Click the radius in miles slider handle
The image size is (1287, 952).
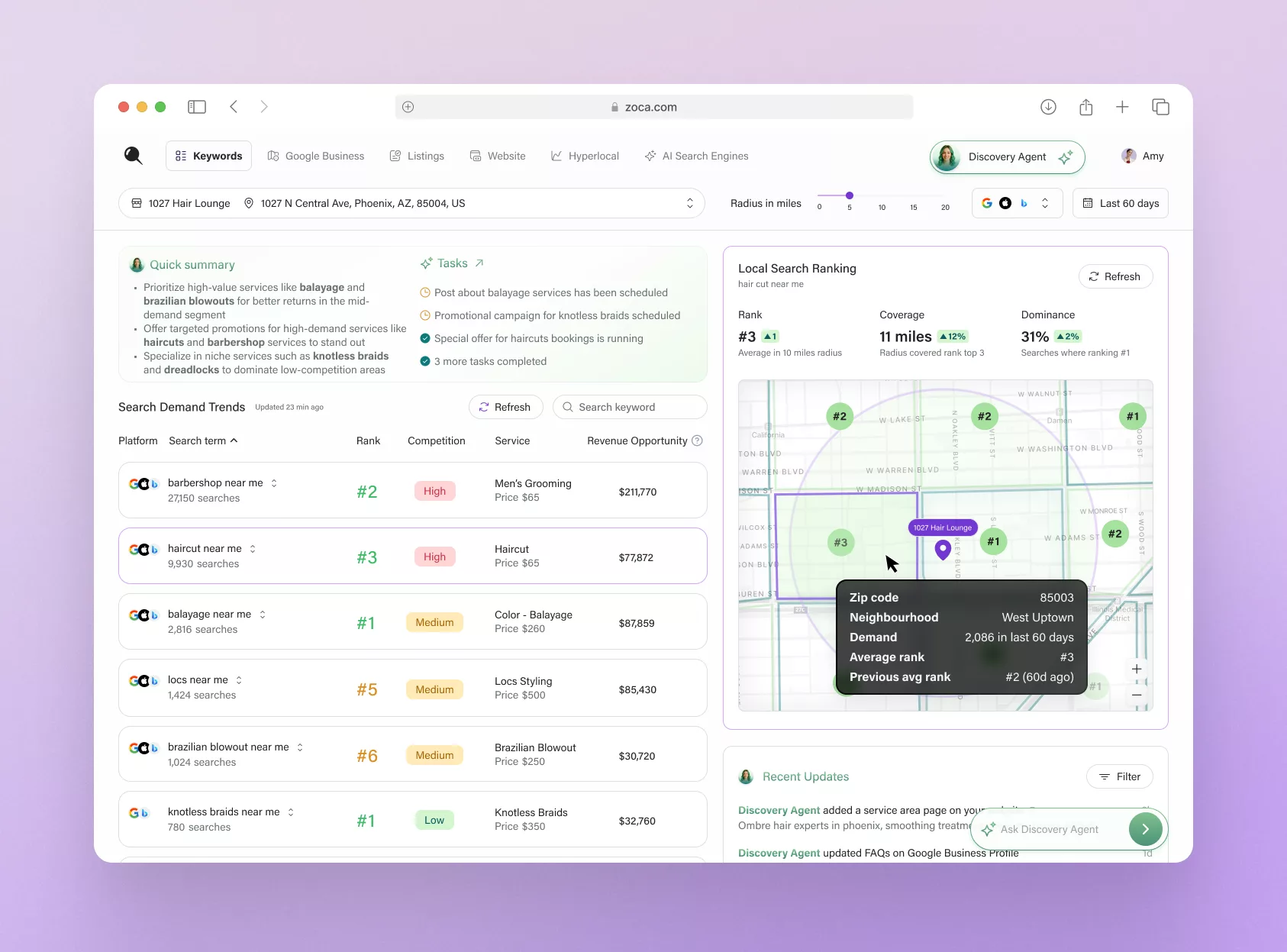coord(850,195)
